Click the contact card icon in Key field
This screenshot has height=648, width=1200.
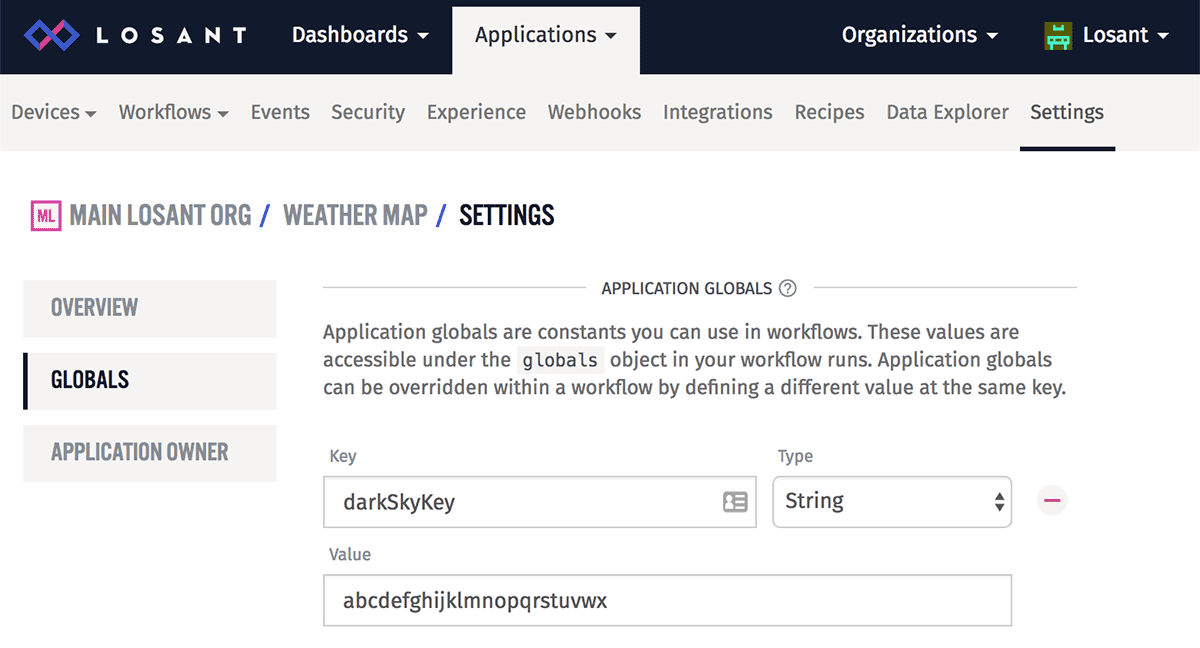click(x=735, y=502)
